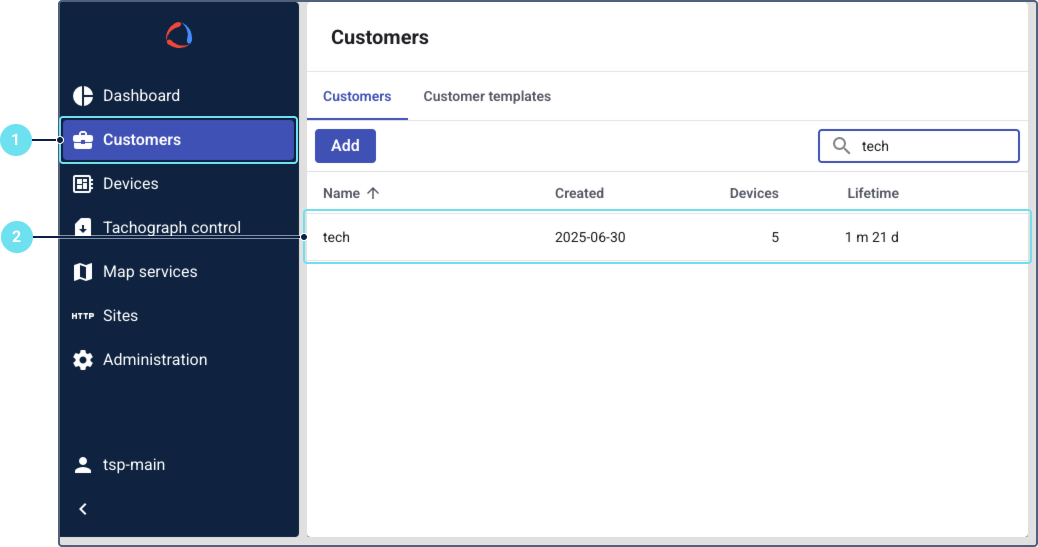
Task: Switch to the Customer templates tab
Action: (x=487, y=97)
